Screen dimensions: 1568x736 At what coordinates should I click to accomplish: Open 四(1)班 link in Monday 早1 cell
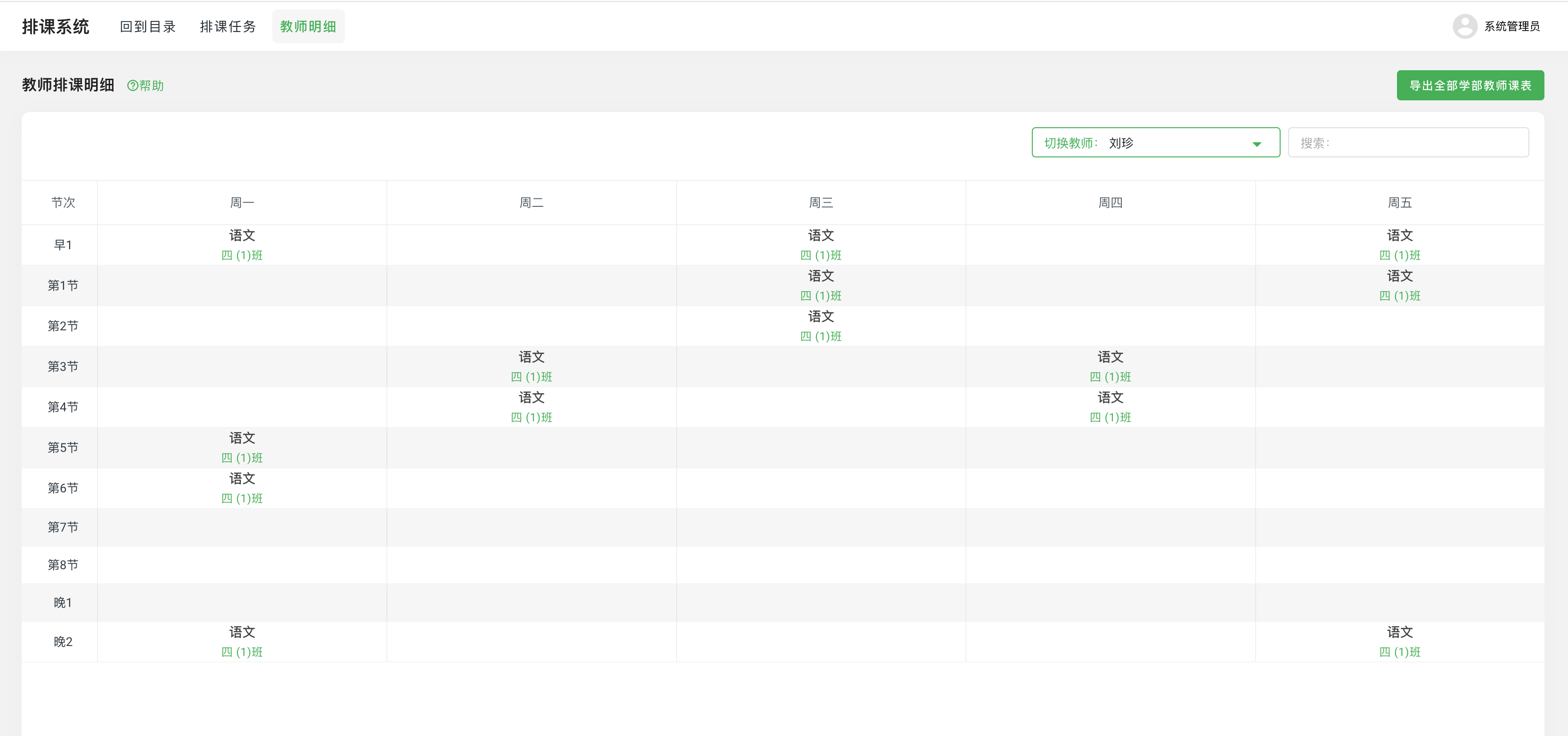(242, 256)
